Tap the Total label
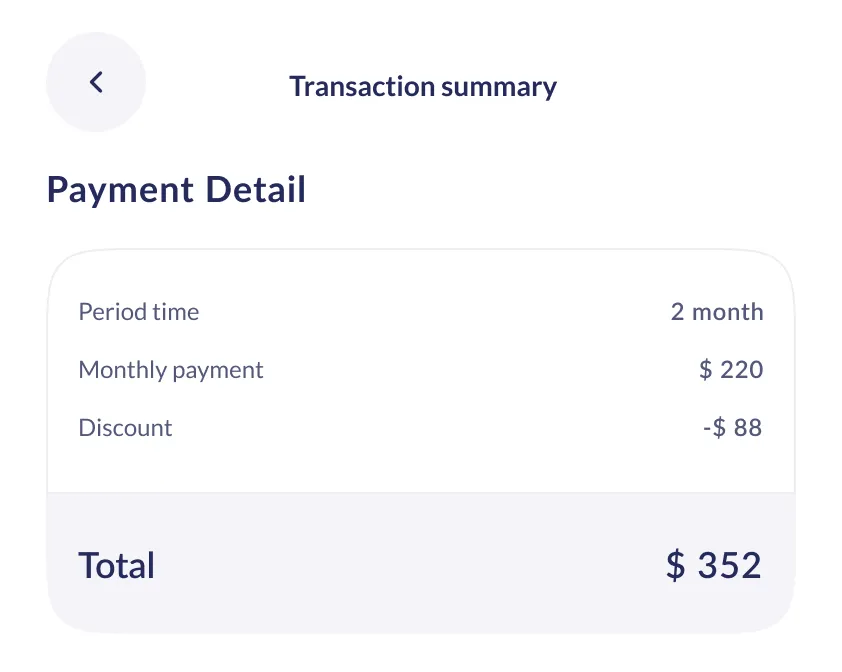This screenshot has height=672, width=842. click(x=116, y=566)
